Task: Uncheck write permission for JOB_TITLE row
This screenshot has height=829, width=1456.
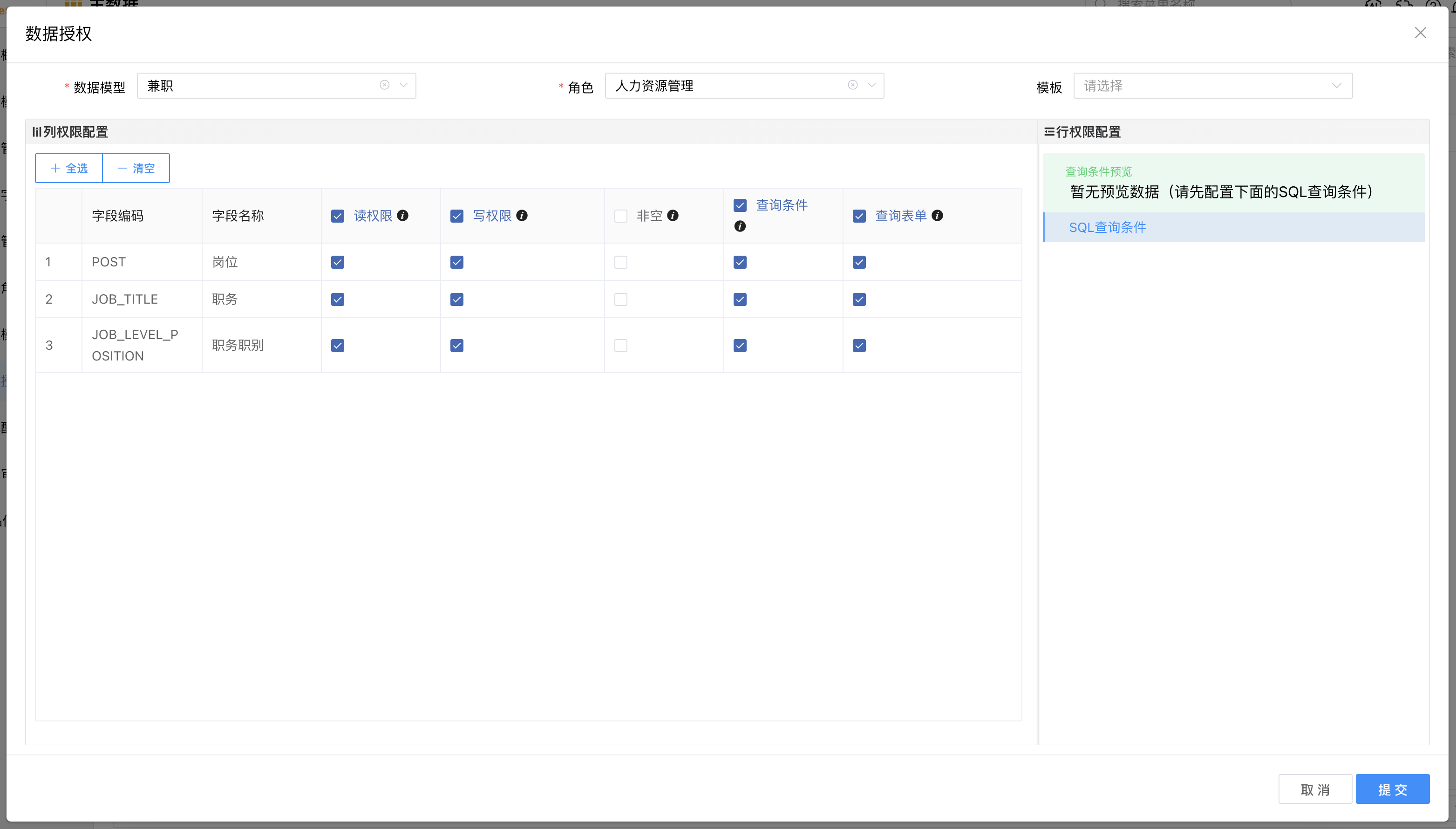Action: [x=456, y=299]
